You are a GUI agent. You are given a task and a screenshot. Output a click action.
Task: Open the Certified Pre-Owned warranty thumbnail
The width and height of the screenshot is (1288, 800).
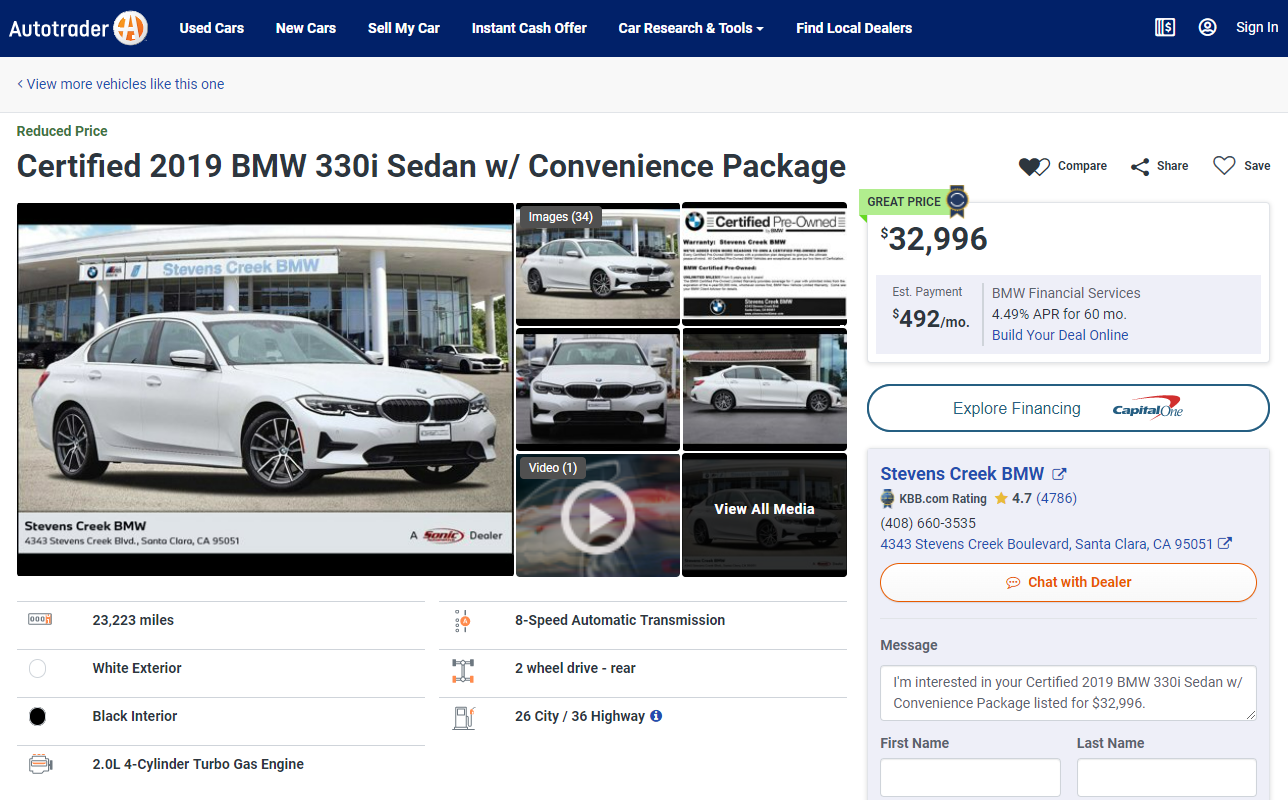(765, 263)
